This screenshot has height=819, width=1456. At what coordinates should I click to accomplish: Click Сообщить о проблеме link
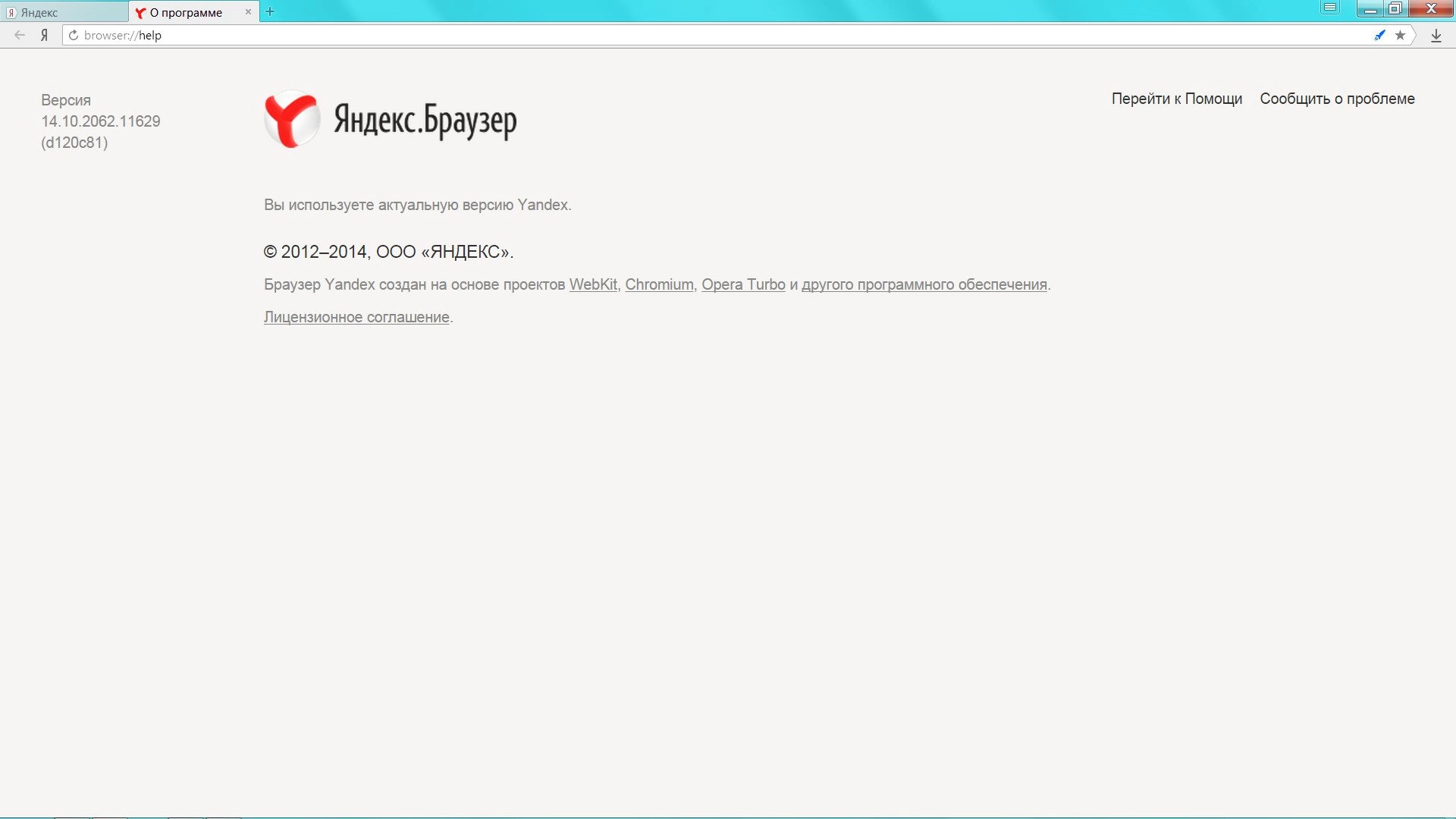[x=1337, y=99]
